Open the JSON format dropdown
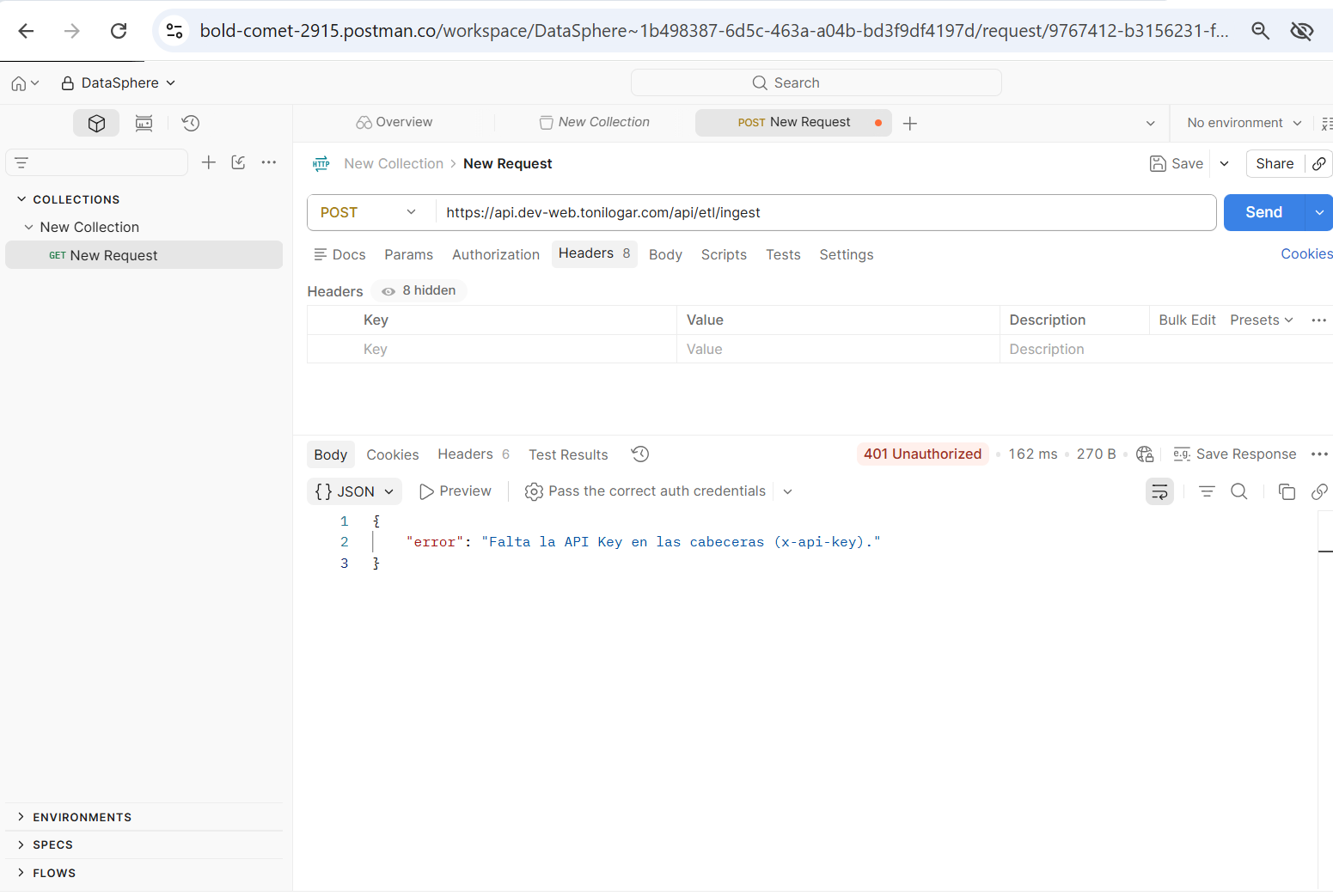Viewport: 1333px width, 896px height. tap(354, 491)
